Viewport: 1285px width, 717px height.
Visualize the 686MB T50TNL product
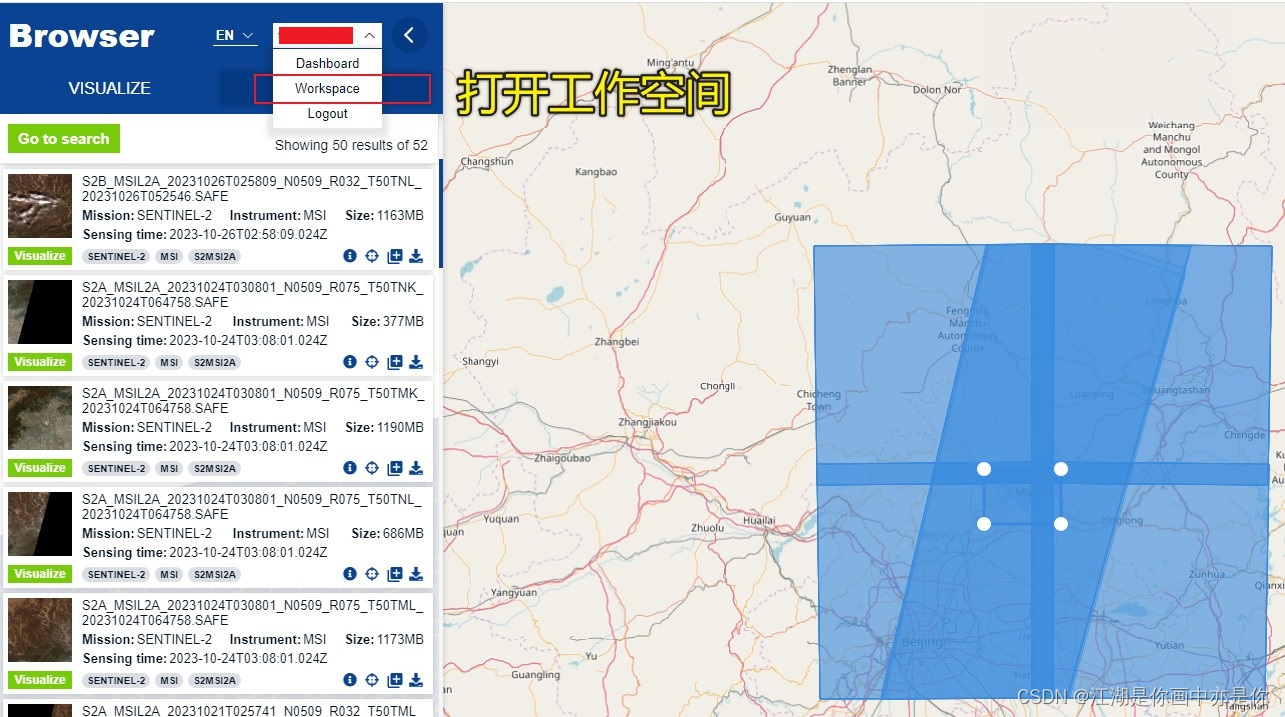pos(40,574)
